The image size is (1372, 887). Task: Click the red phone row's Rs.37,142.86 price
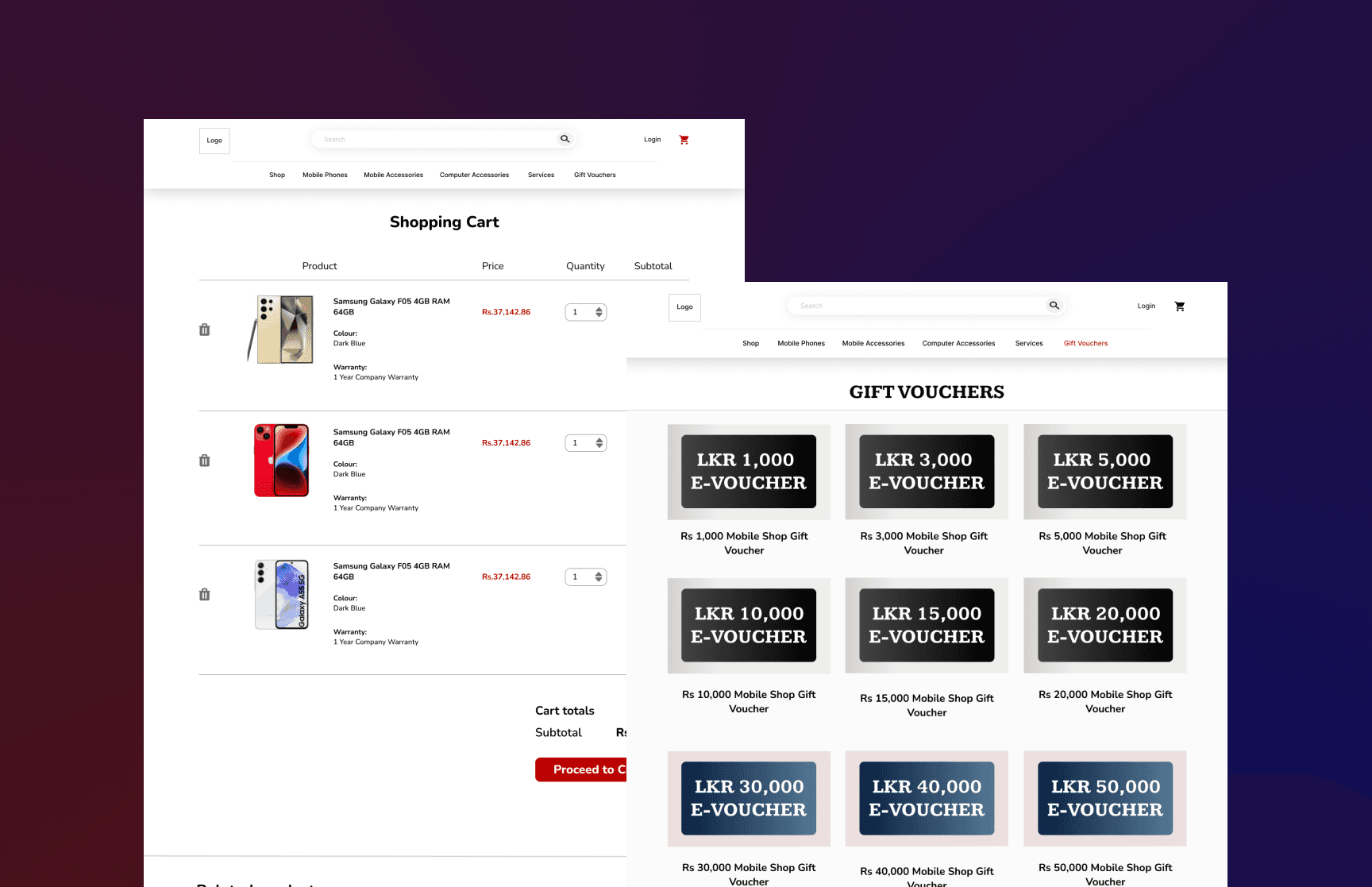coord(506,443)
